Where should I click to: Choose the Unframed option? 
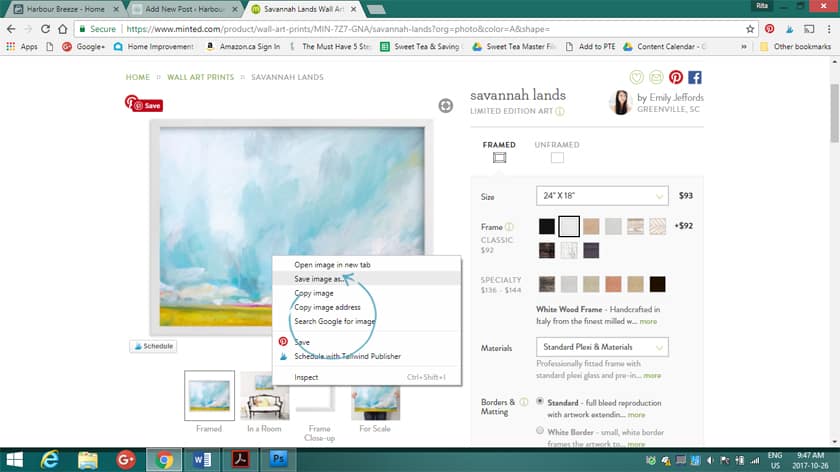[557, 152]
